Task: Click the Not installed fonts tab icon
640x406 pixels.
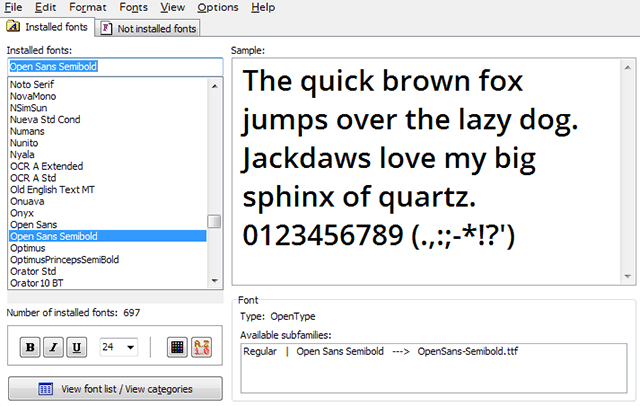Action: click(x=106, y=28)
